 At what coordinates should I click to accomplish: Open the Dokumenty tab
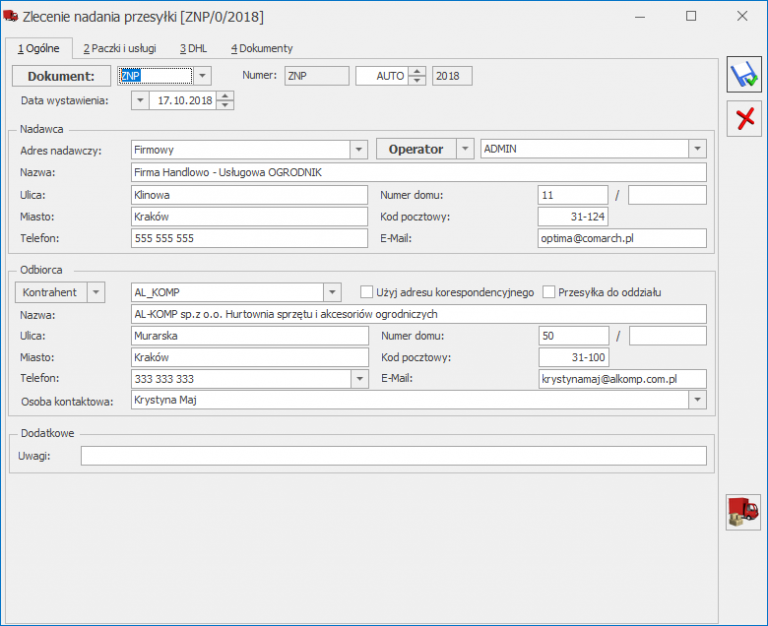click(262, 48)
